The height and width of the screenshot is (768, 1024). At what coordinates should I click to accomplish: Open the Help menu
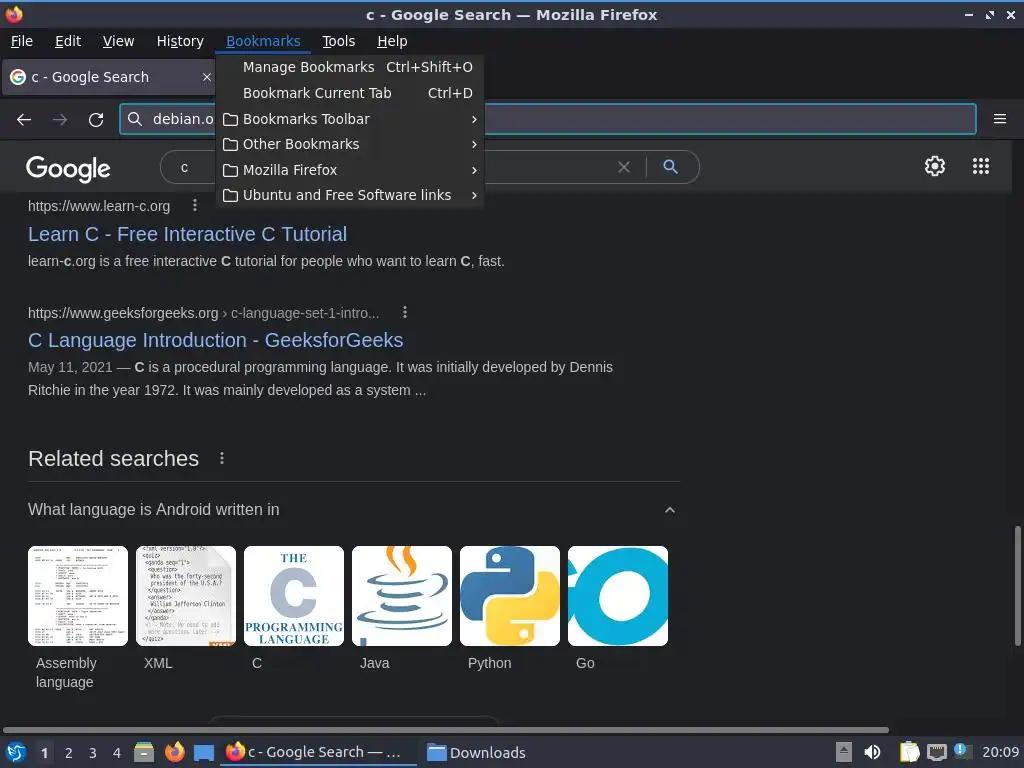tap(392, 41)
